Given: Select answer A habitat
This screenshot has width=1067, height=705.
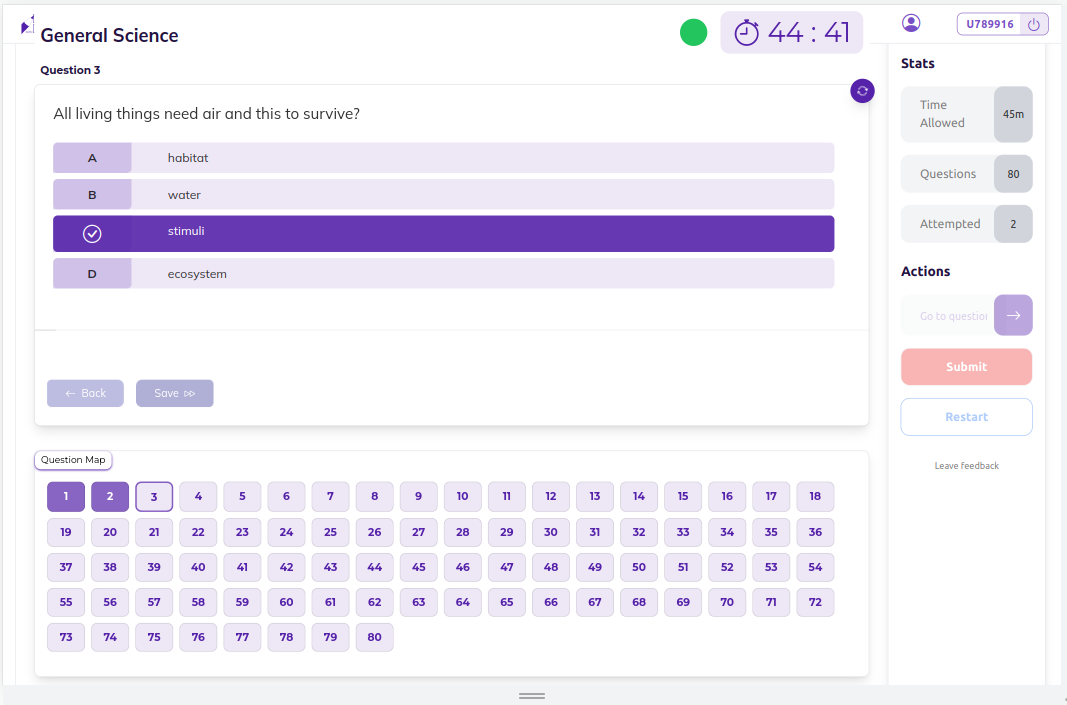Looking at the screenshot, I should (443, 158).
